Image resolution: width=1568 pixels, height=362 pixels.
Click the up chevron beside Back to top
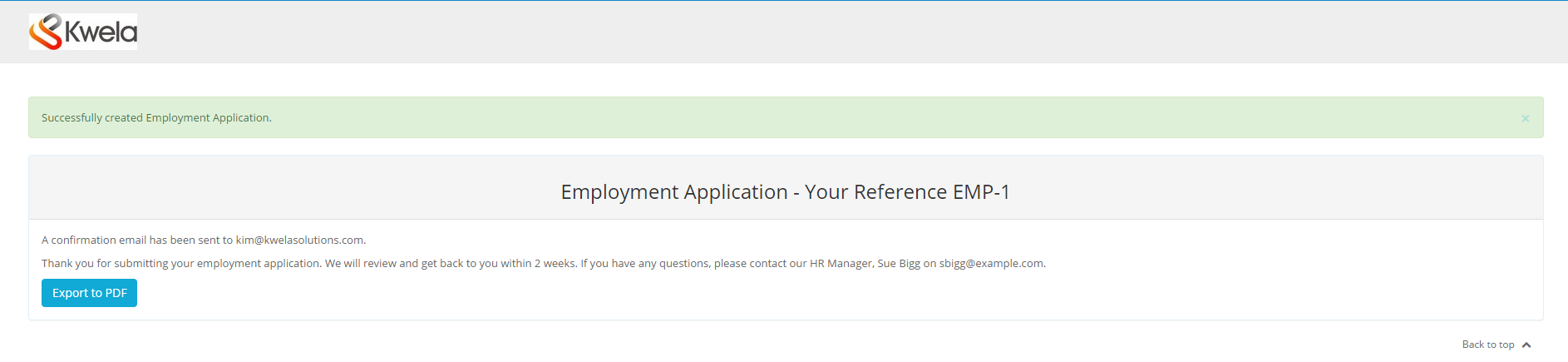click(x=1526, y=345)
